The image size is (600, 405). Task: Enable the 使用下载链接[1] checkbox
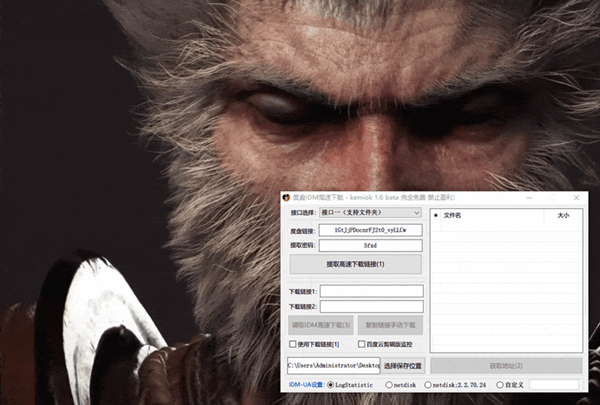[x=292, y=344]
